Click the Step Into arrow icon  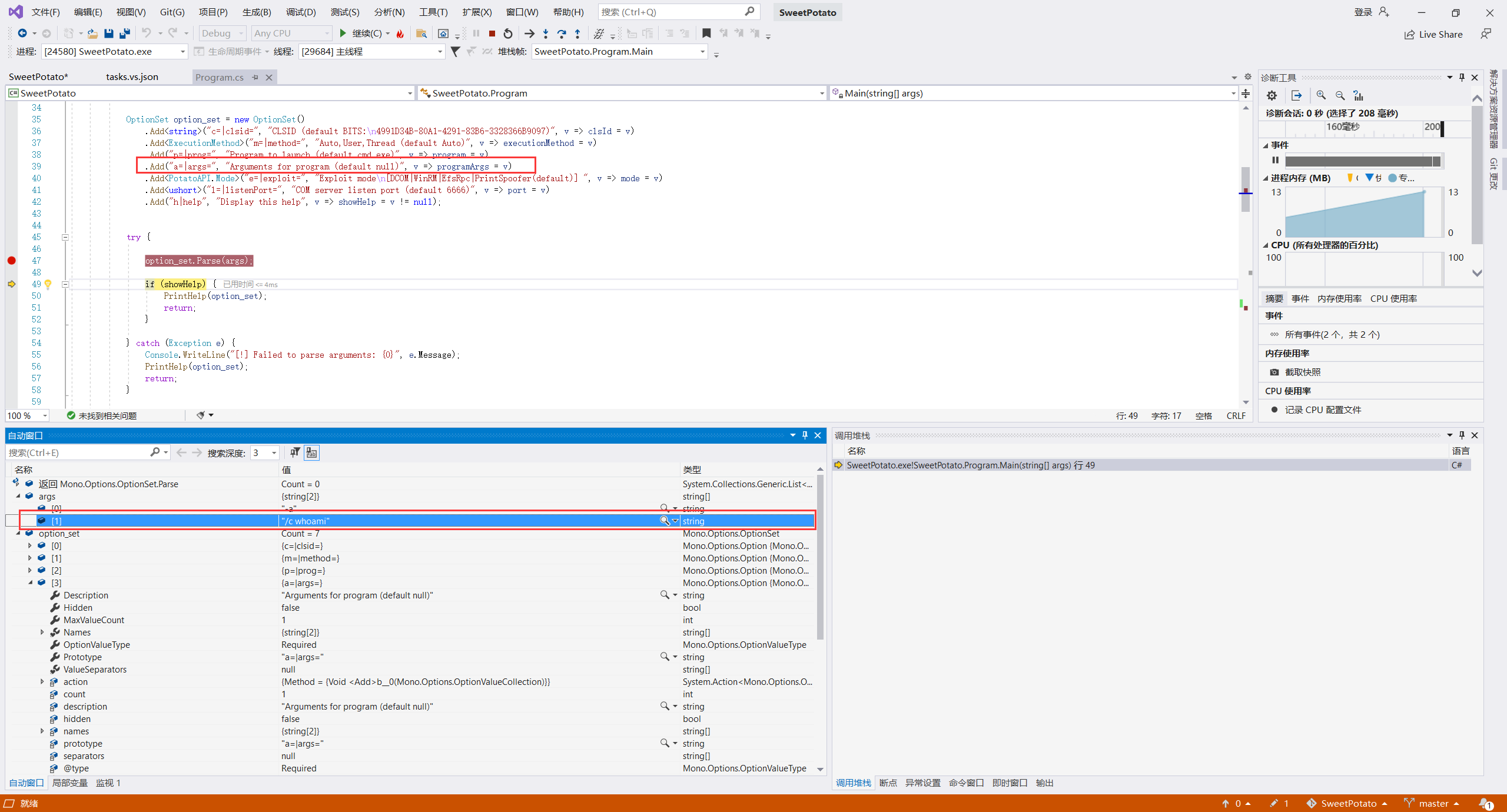[x=546, y=34]
